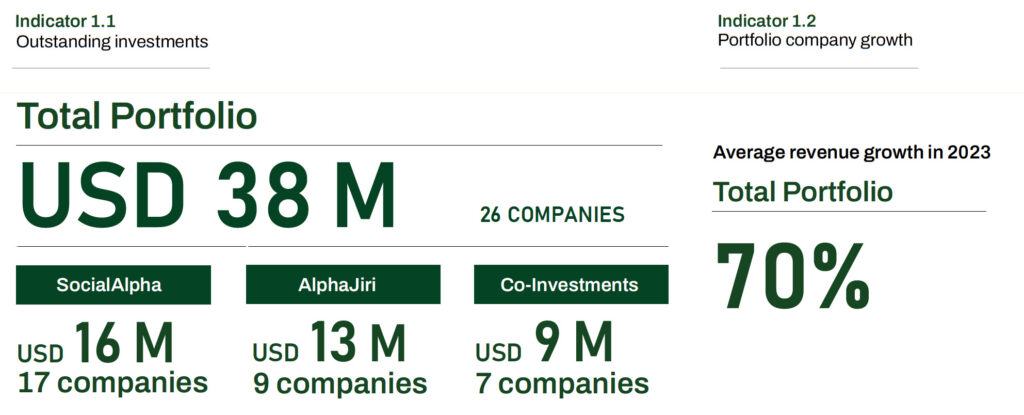This screenshot has width=1024, height=415.
Task: Click the divider line under Indicator 1.1
Action: [111, 68]
